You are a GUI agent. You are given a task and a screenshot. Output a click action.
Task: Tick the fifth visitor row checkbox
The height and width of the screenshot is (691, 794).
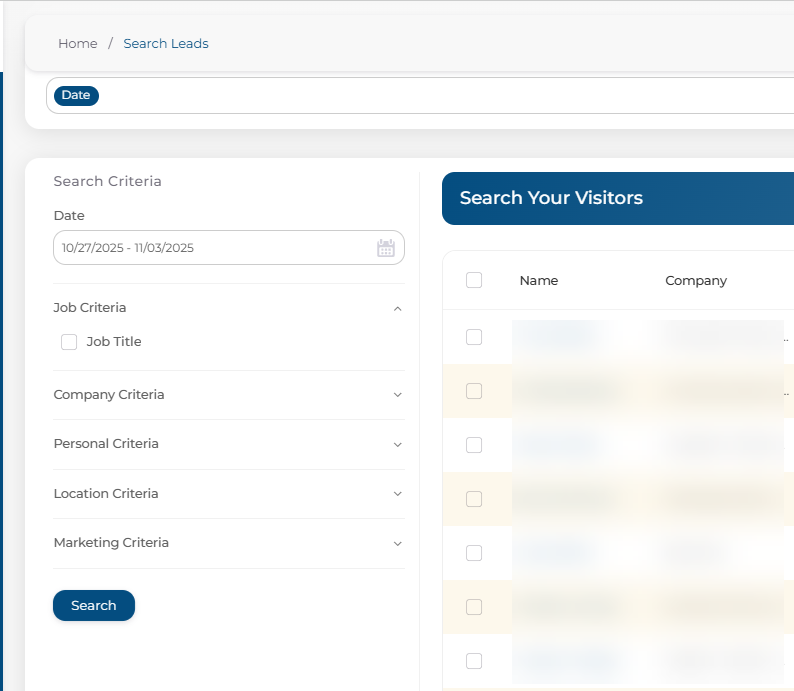pos(474,553)
